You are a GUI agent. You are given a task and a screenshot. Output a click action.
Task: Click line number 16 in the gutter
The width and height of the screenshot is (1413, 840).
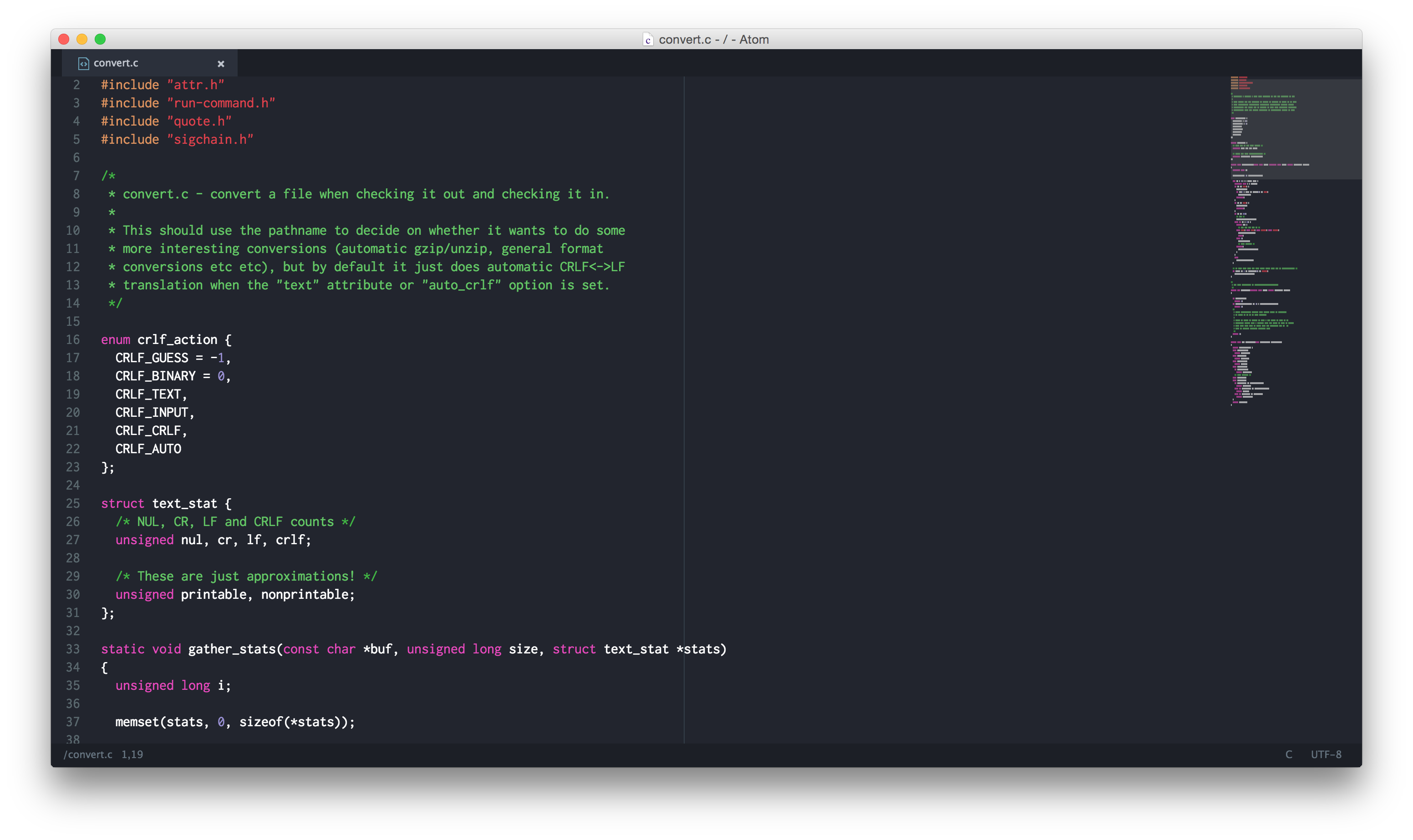coord(72,339)
